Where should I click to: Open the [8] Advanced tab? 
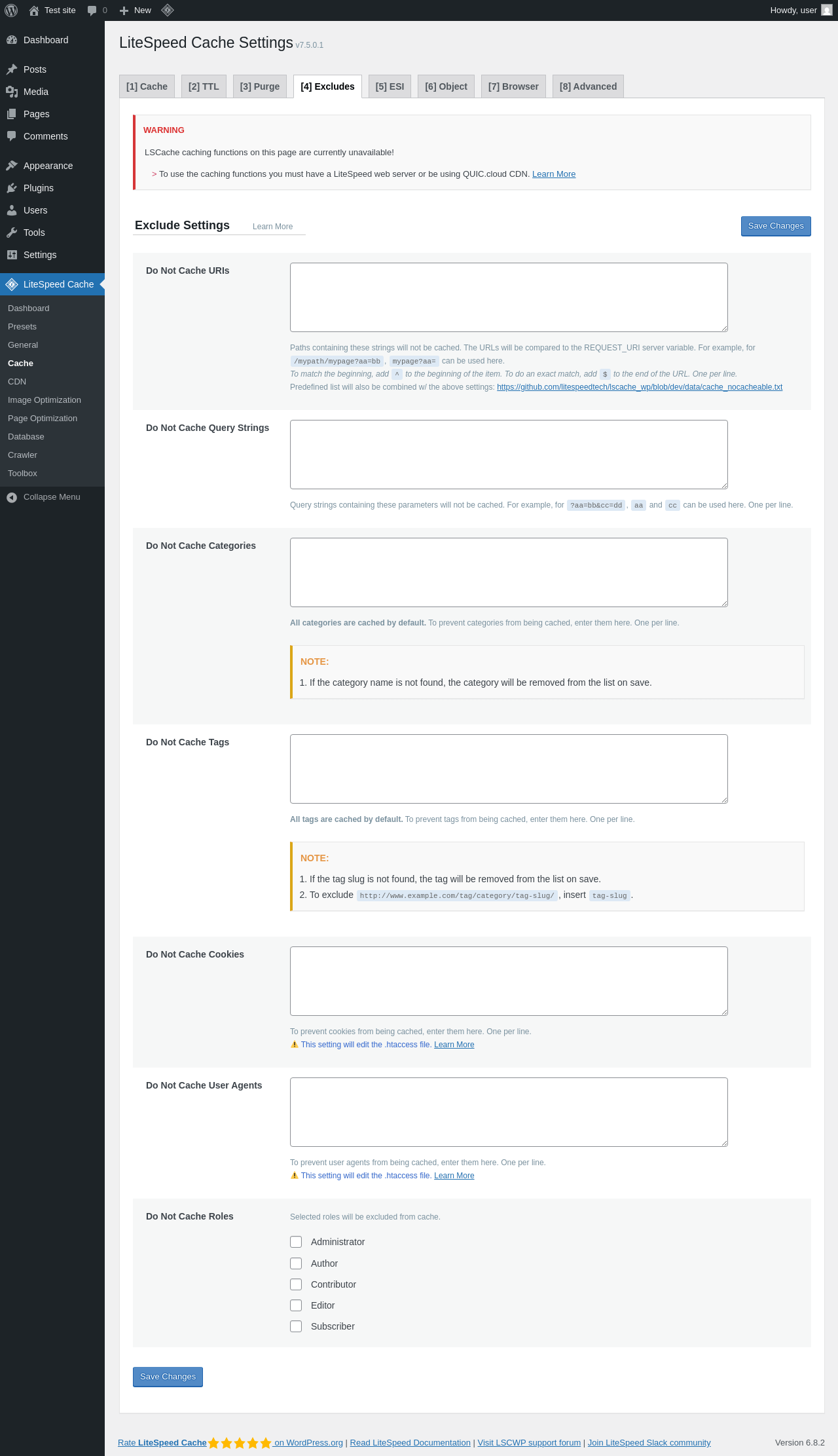tap(588, 86)
